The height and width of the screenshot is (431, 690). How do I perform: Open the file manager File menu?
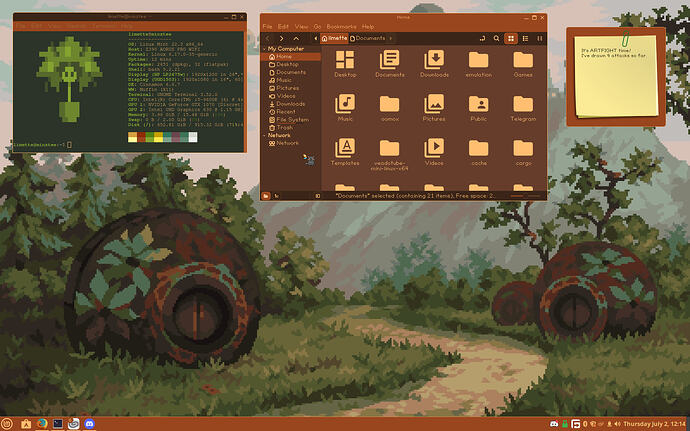click(267, 26)
